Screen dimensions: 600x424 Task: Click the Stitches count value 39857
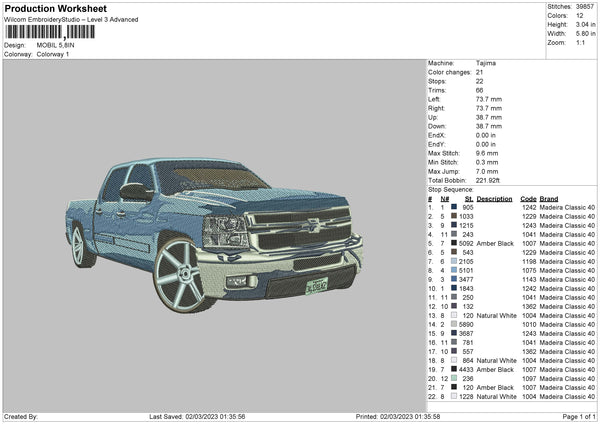pos(585,7)
